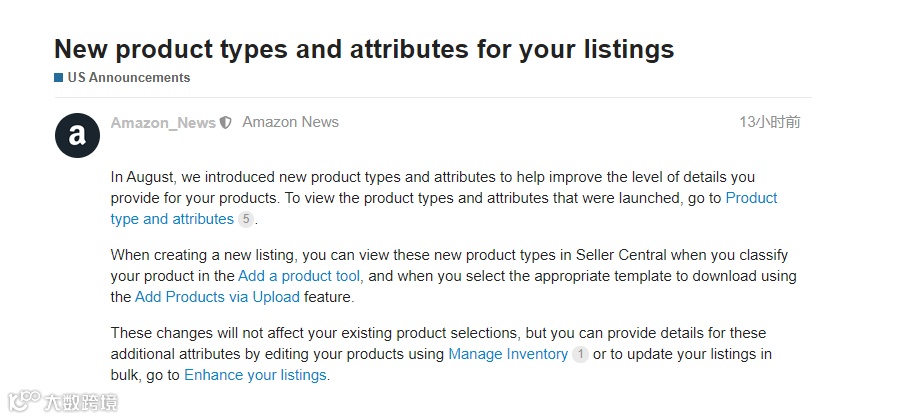Viewport: 903px width, 419px height.
Task: Click the topic title heading
Action: click(364, 48)
